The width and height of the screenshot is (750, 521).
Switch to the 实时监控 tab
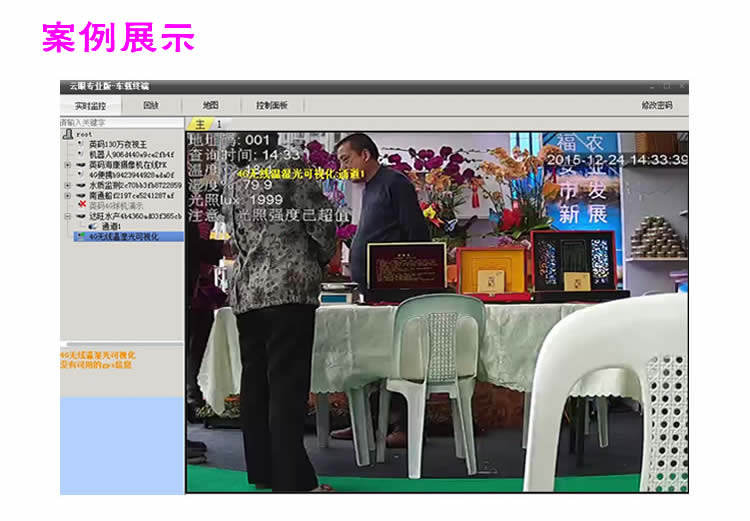pyautogui.click(x=90, y=106)
